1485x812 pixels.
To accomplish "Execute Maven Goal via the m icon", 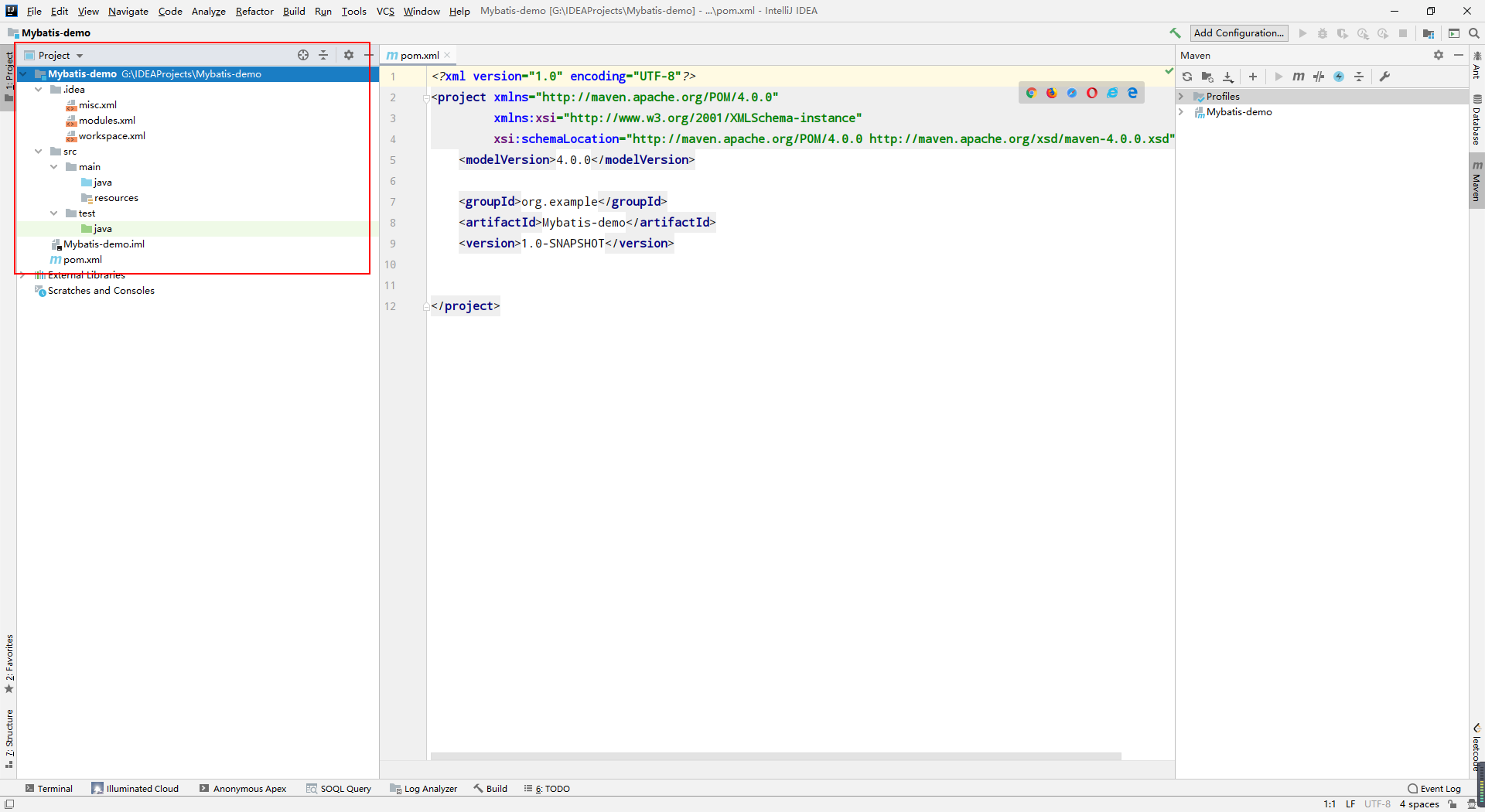I will [x=1299, y=77].
